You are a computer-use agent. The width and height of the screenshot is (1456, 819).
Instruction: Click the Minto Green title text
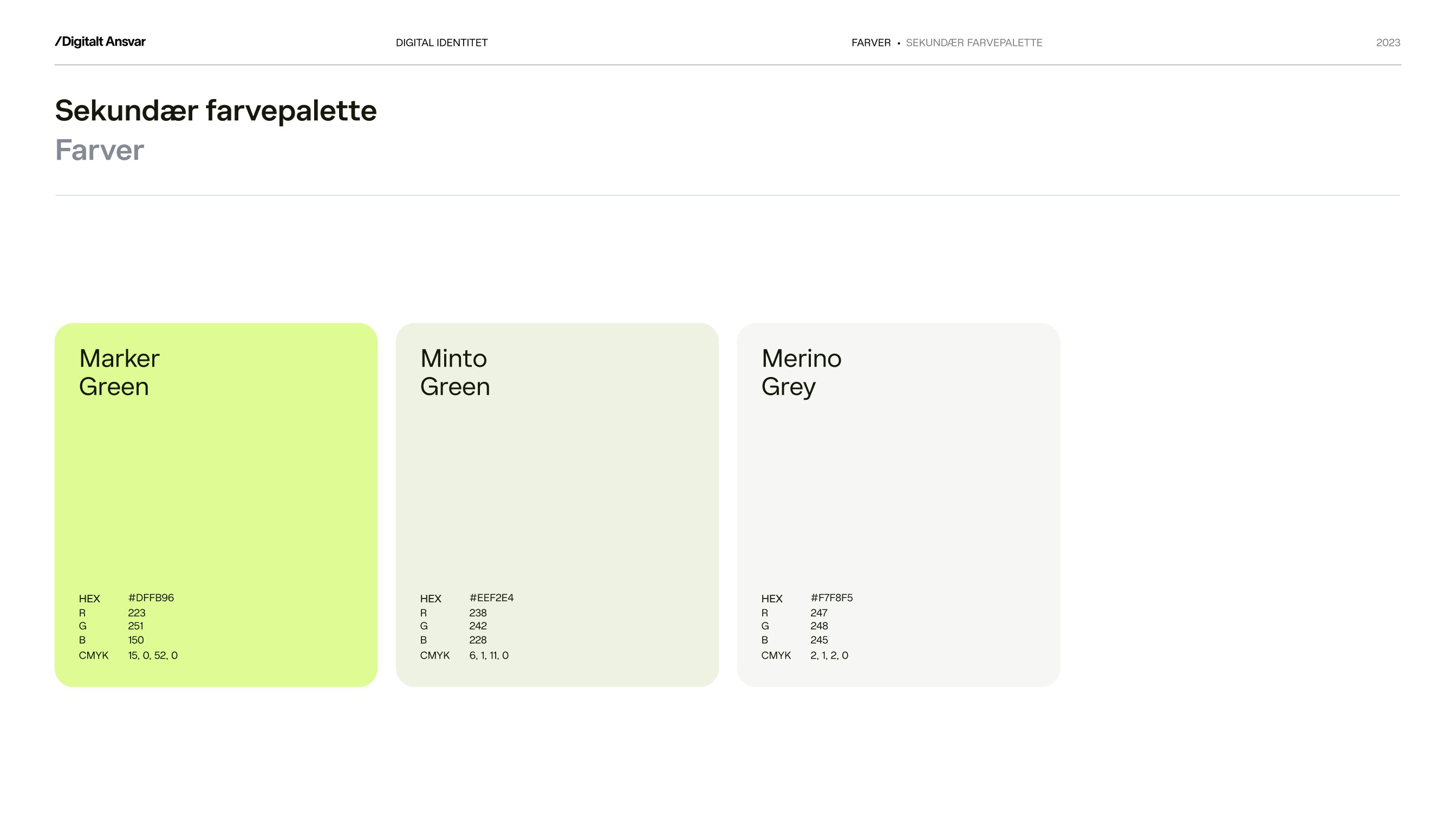click(x=455, y=373)
